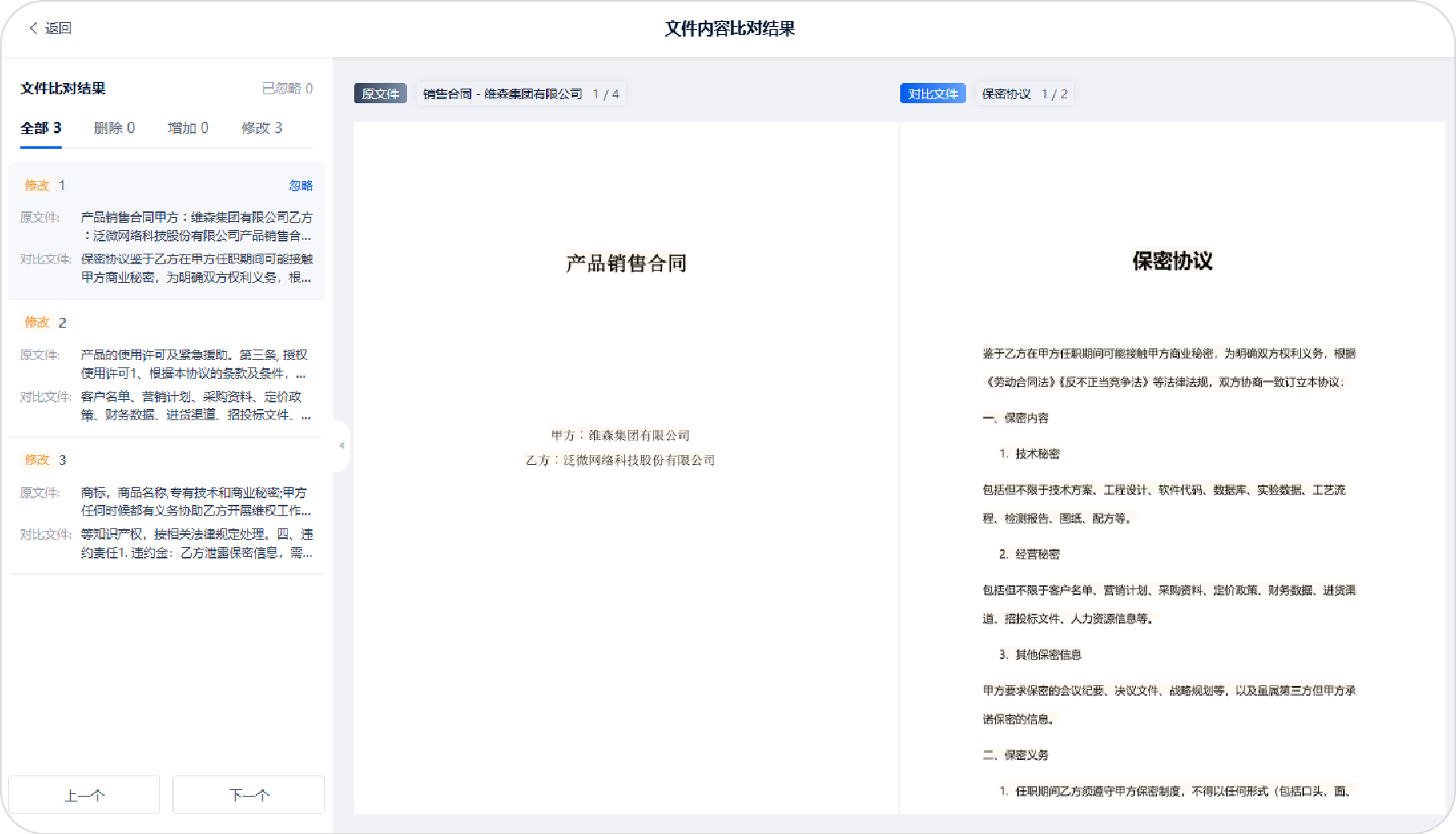Viewport: 1456px width, 834px height.
Task: Click the 返回 back text
Action: point(58,28)
